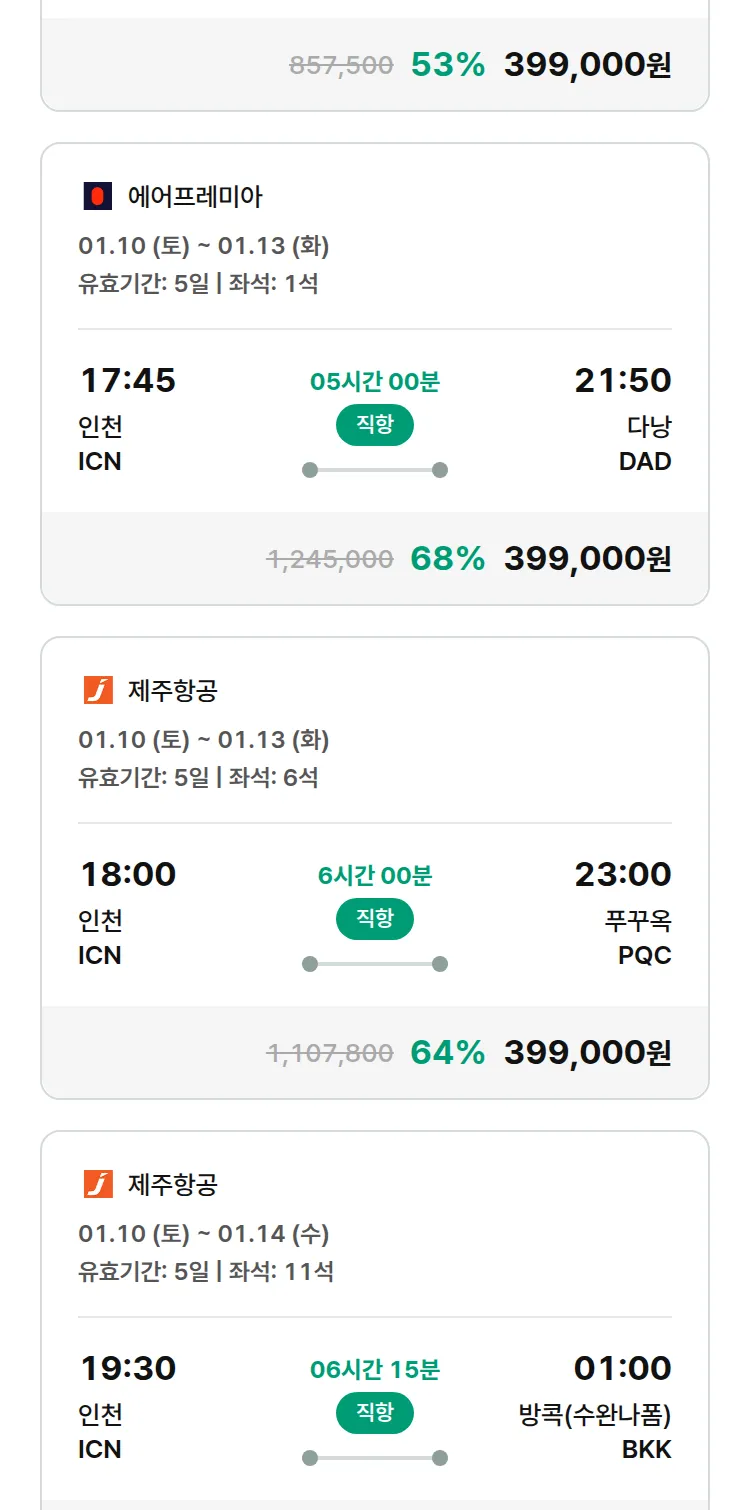Click the 직항 badge on Bangkok flight
This screenshot has height=1510, width=750.
click(375, 1413)
